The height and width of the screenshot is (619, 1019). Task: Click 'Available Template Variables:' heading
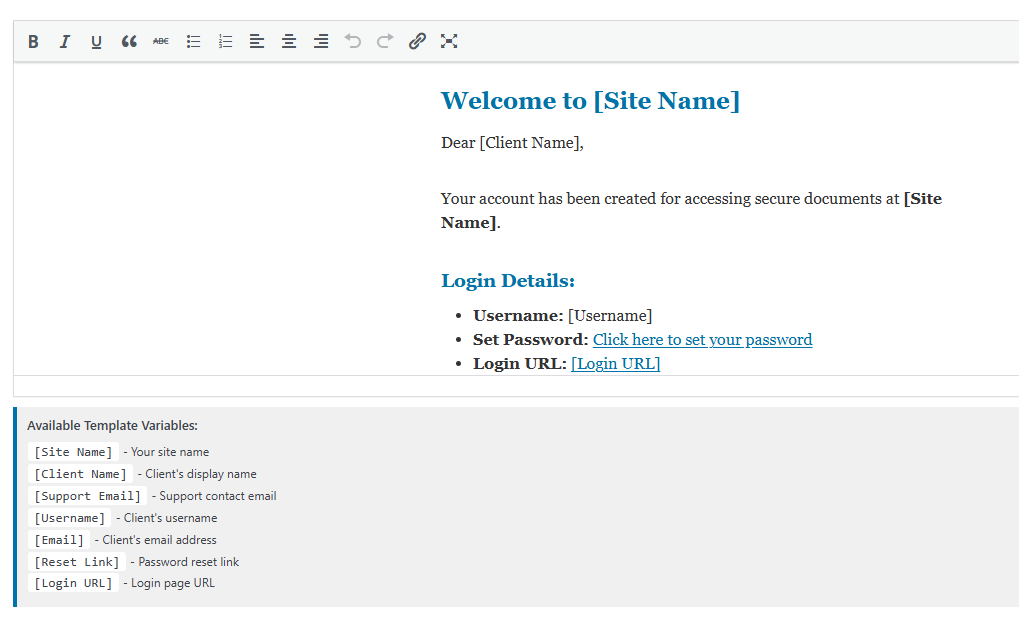click(112, 426)
